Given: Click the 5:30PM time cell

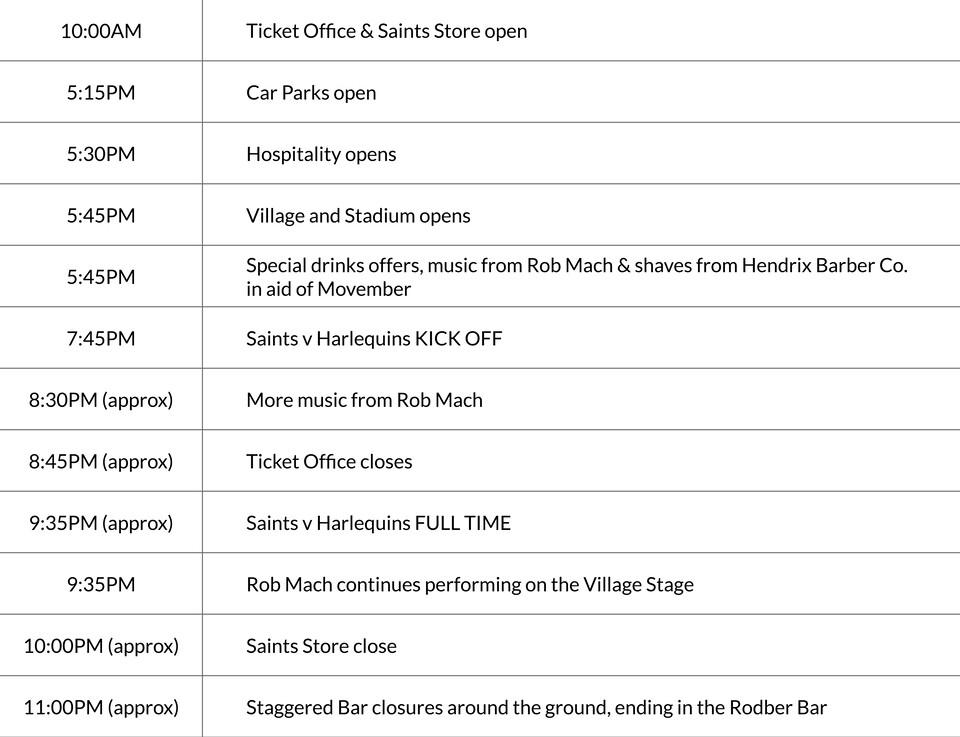Looking at the screenshot, I should [x=101, y=154].
